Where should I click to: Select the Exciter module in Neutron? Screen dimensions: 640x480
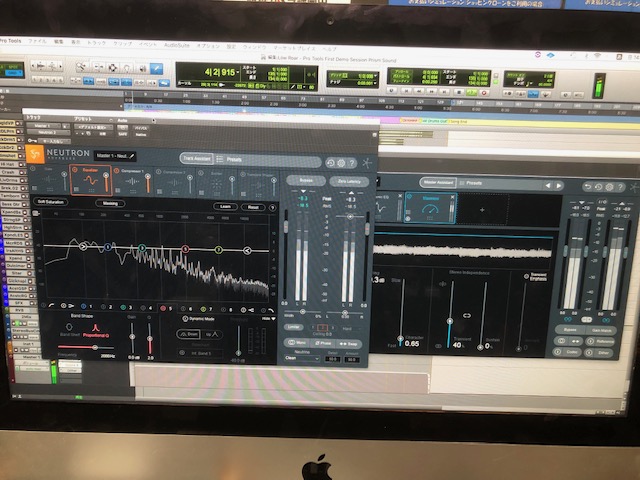(x=216, y=184)
